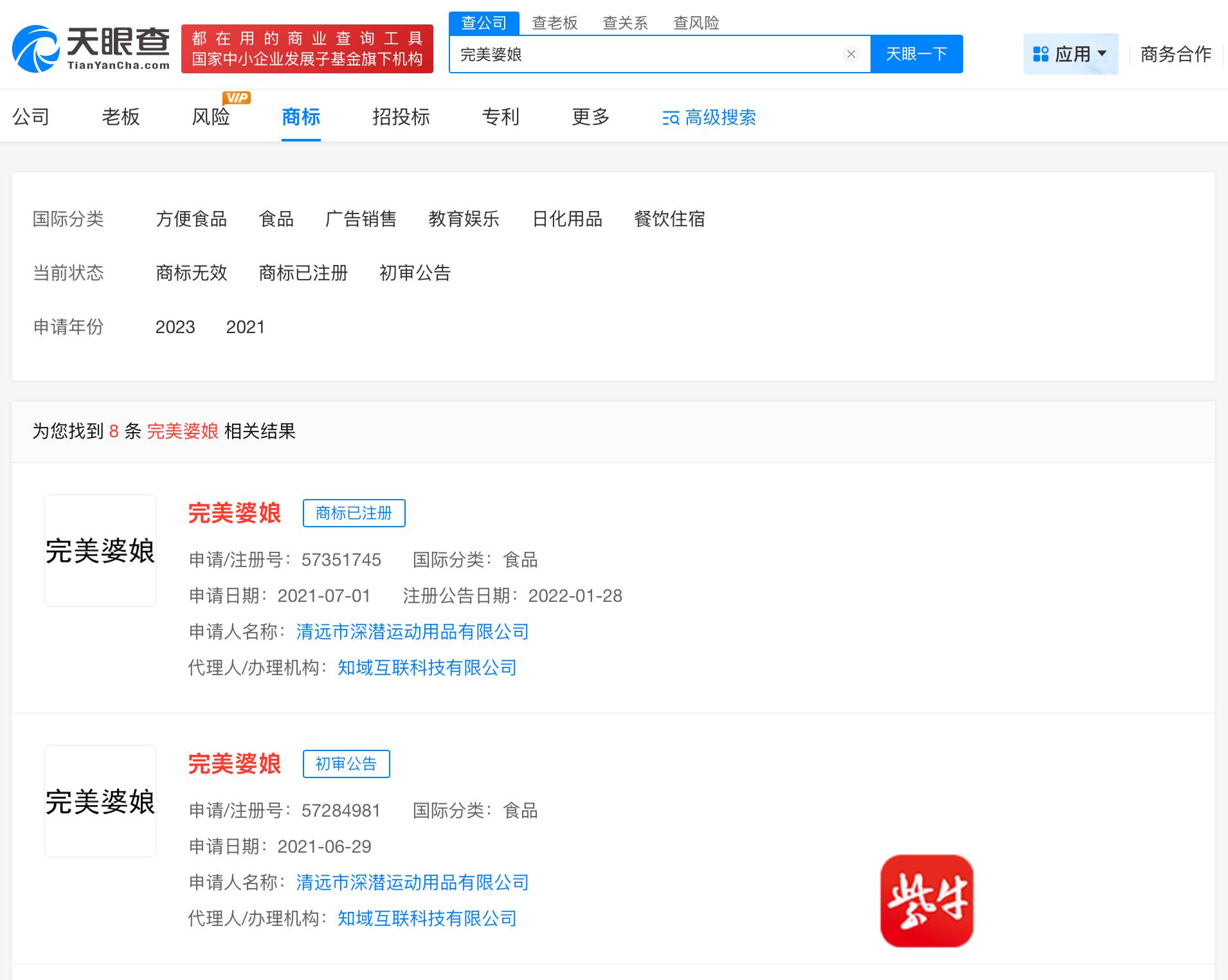Open 高级搜索 advanced search
Viewport: 1228px width, 980px height.
coord(709,118)
